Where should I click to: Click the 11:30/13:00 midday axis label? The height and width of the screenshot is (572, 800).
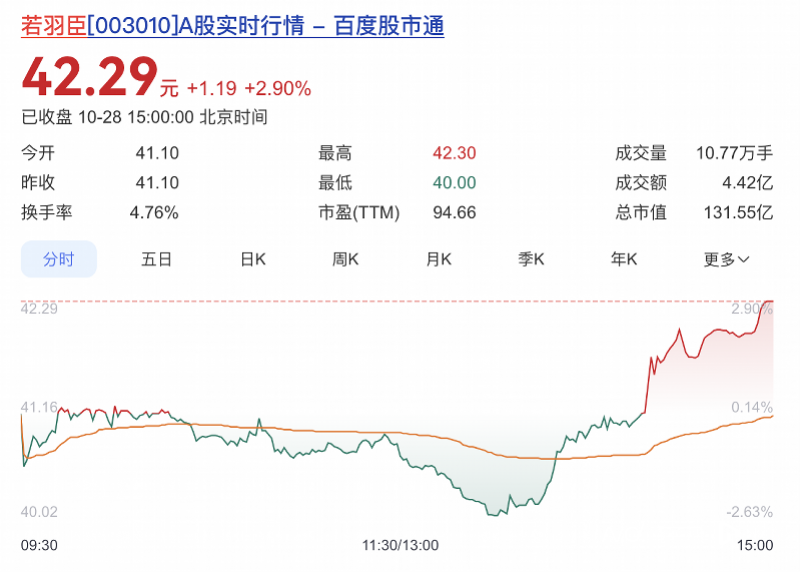coord(400,545)
